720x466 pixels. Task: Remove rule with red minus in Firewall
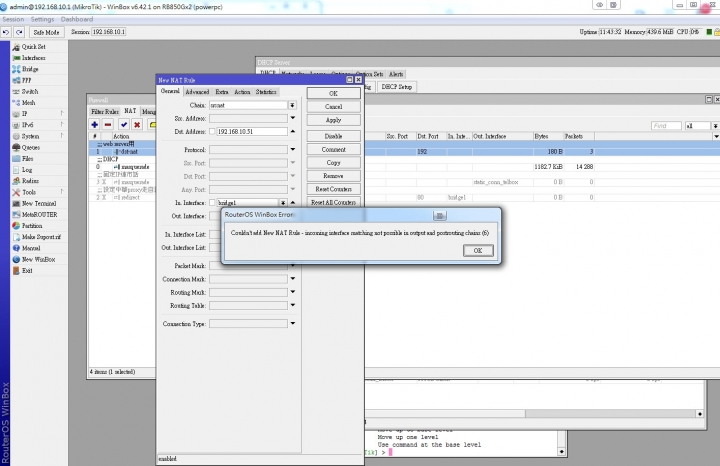[x=108, y=124]
